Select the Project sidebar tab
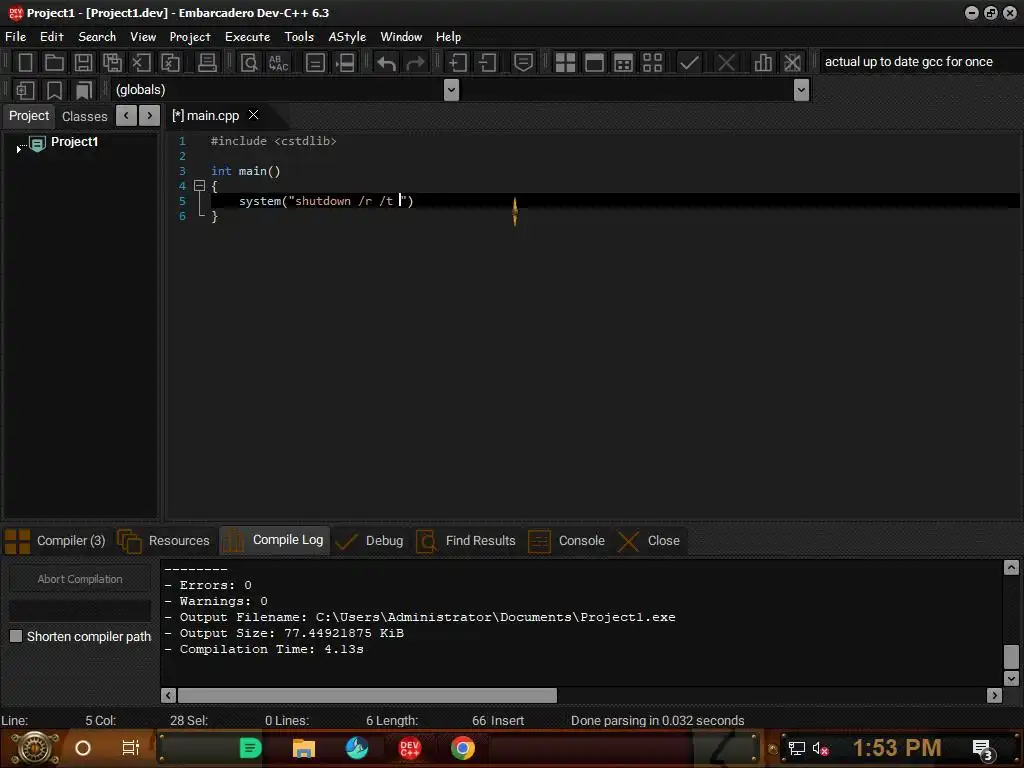 tap(29, 116)
